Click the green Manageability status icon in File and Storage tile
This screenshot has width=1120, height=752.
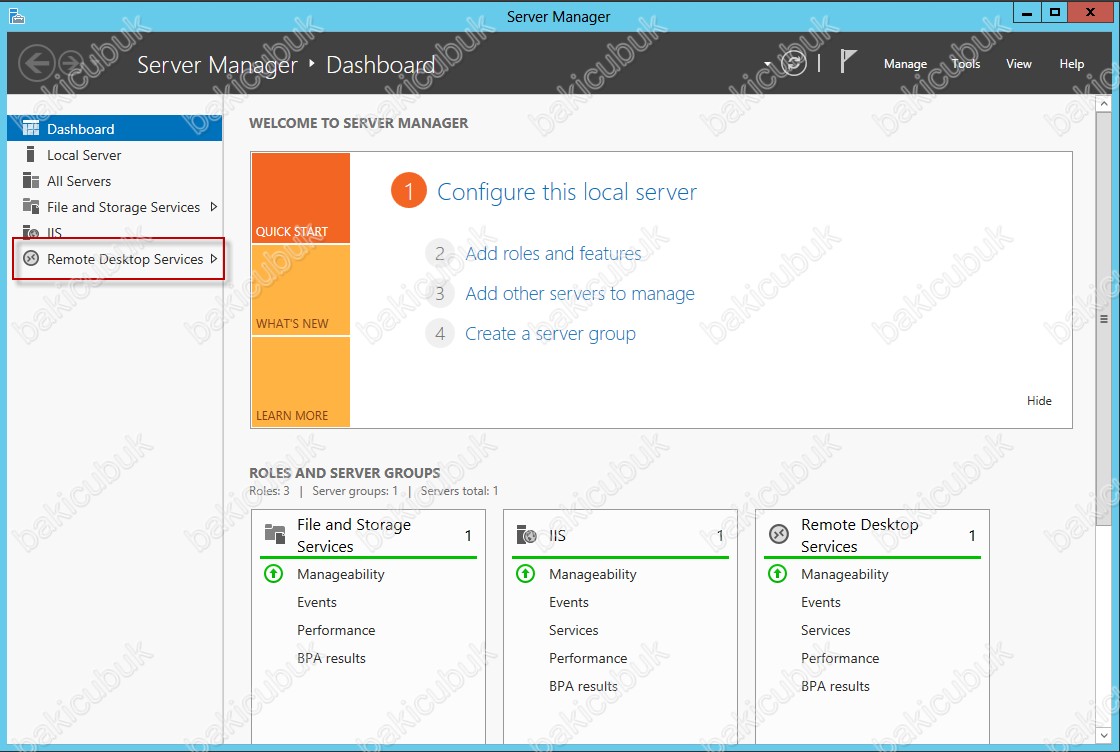tap(274, 573)
